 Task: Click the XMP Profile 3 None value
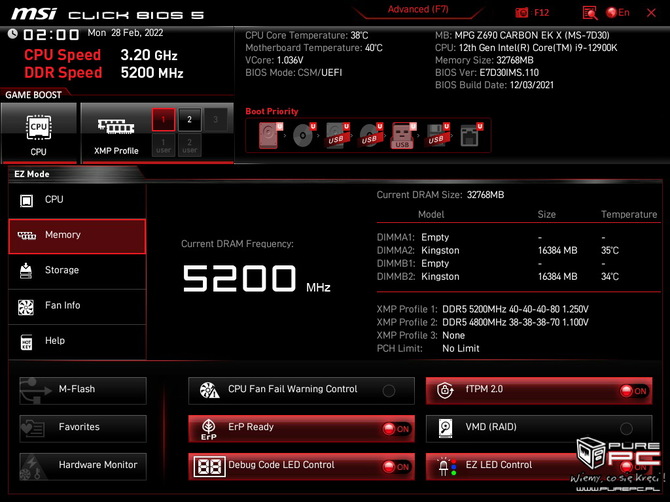point(453,335)
